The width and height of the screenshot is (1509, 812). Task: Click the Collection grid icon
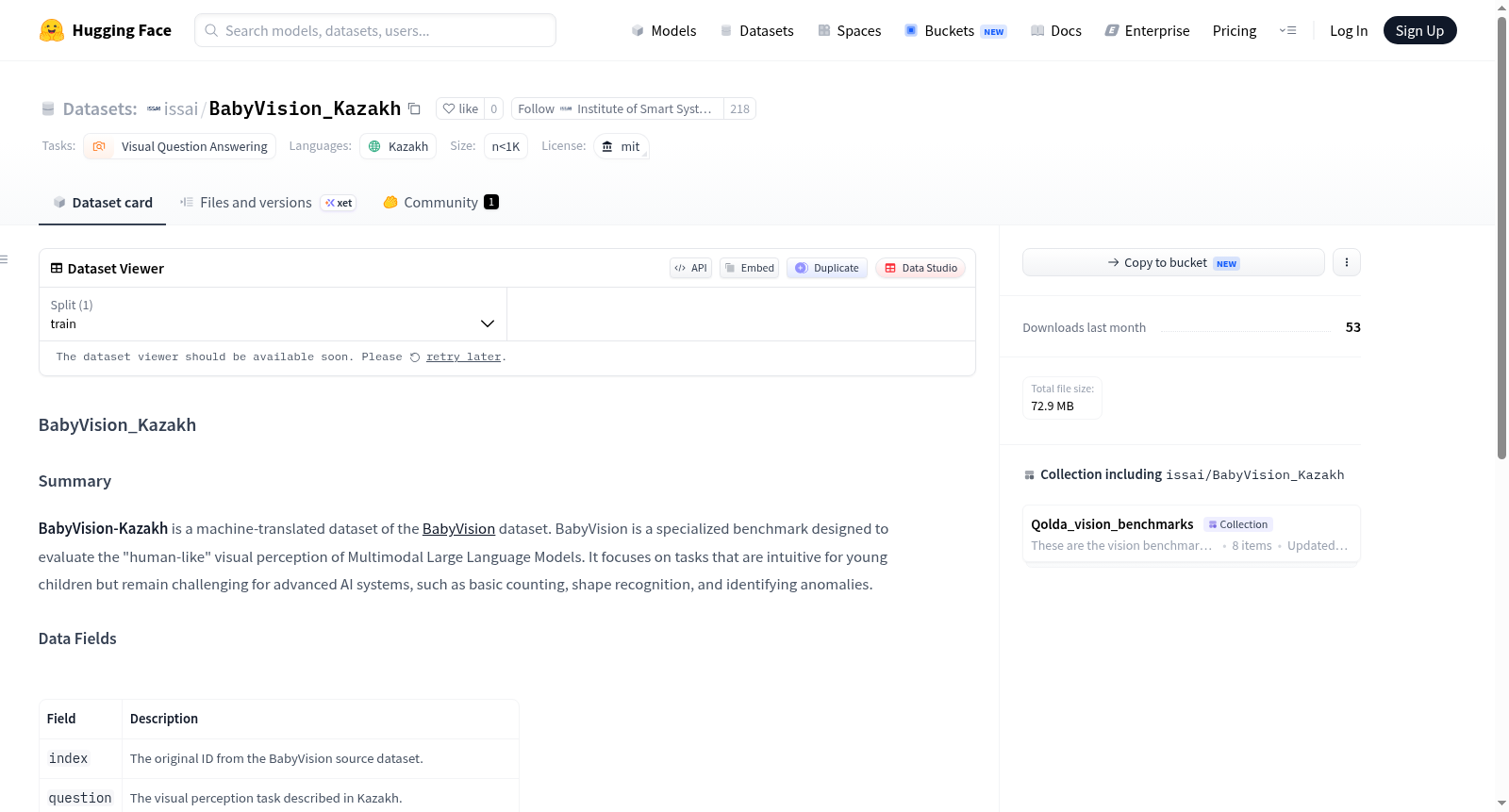[1030, 475]
